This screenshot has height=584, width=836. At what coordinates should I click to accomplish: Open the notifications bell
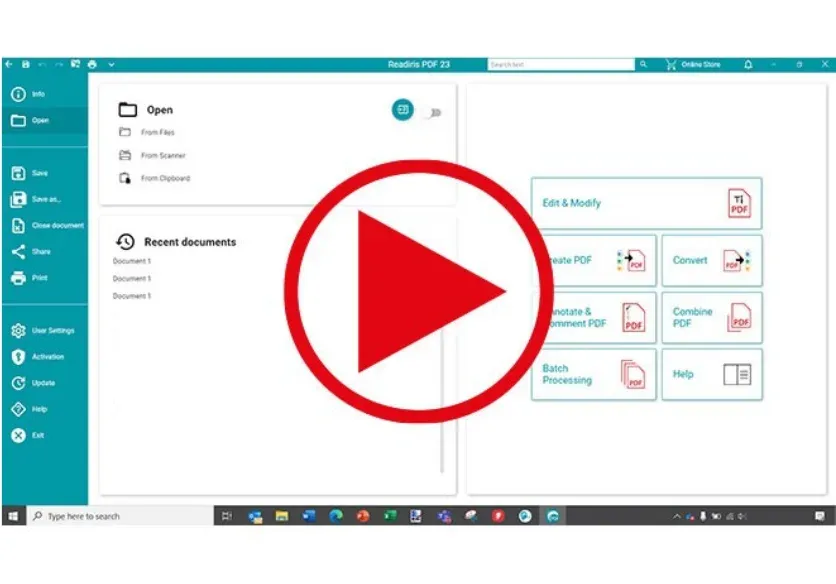coord(748,65)
